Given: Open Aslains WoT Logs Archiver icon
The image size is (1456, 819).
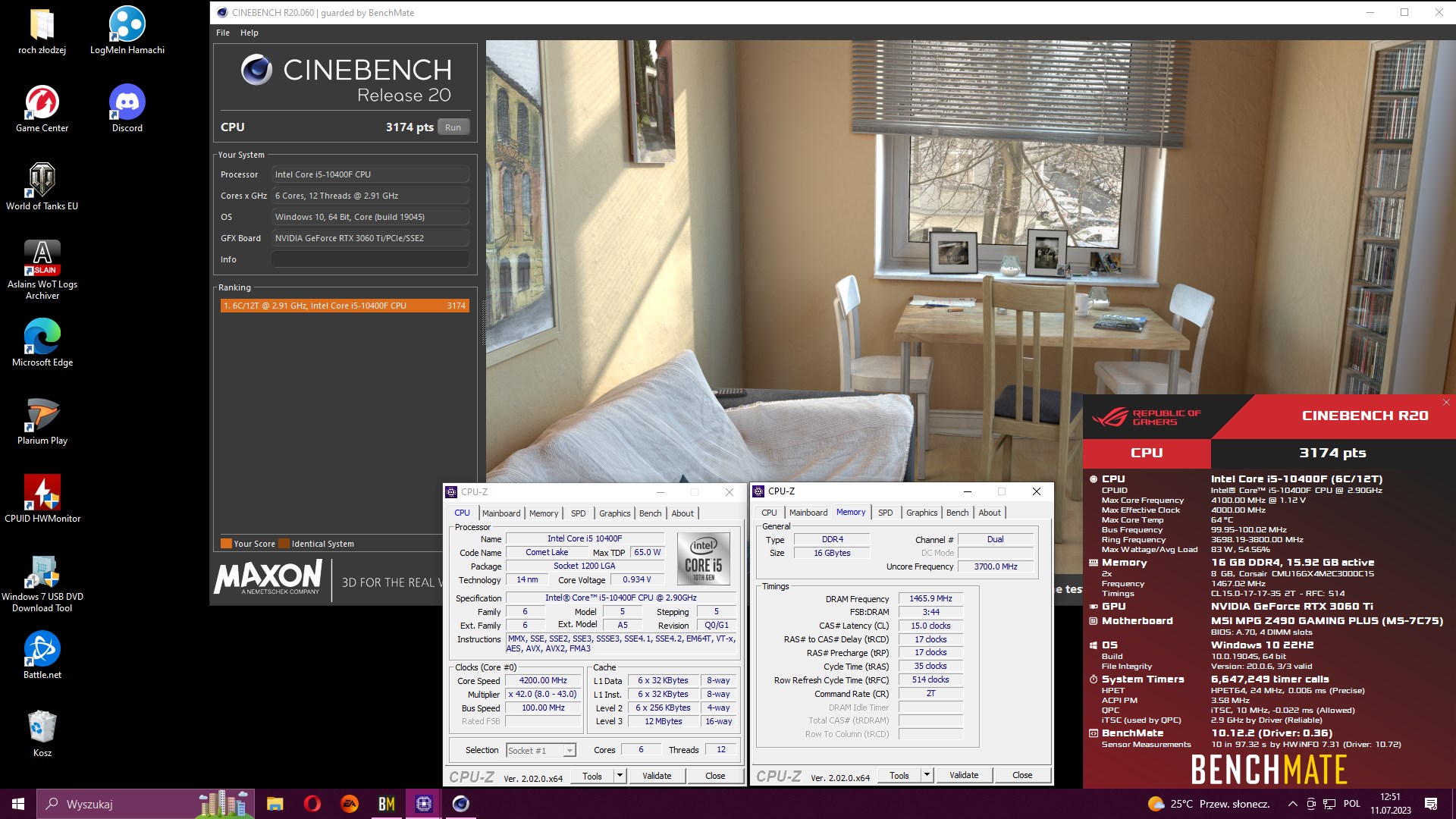Looking at the screenshot, I should tap(42, 271).
